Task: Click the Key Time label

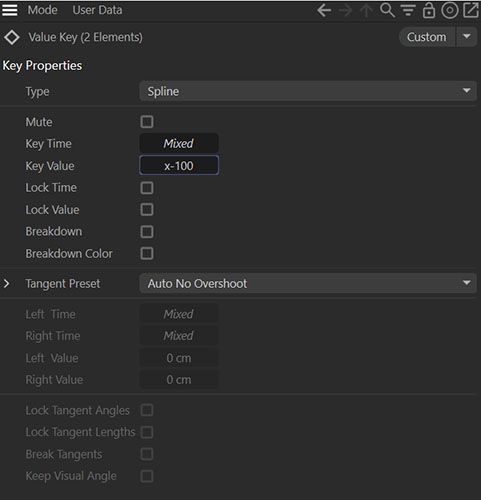Action: coord(48,144)
